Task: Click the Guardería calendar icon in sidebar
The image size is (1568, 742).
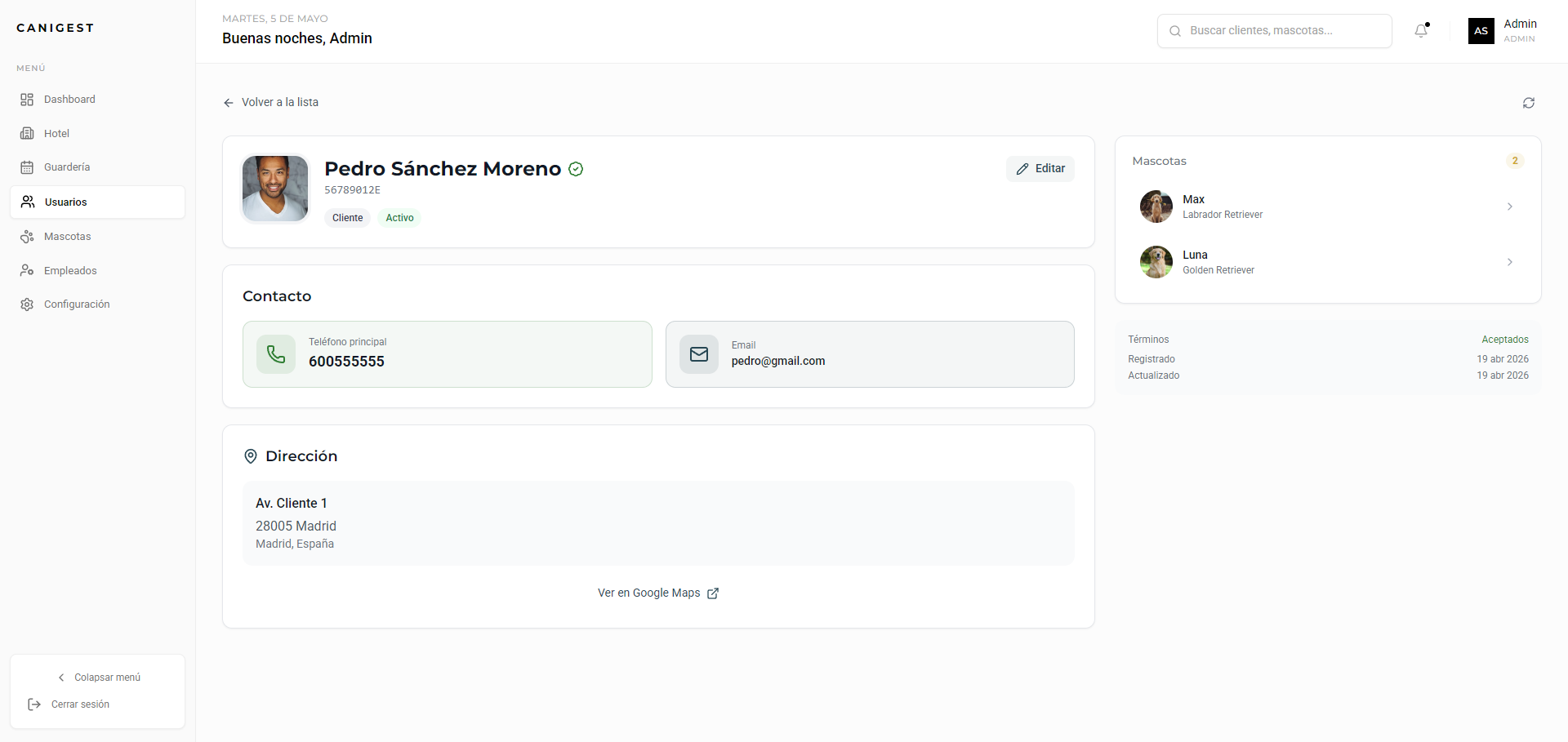Action: coord(27,167)
